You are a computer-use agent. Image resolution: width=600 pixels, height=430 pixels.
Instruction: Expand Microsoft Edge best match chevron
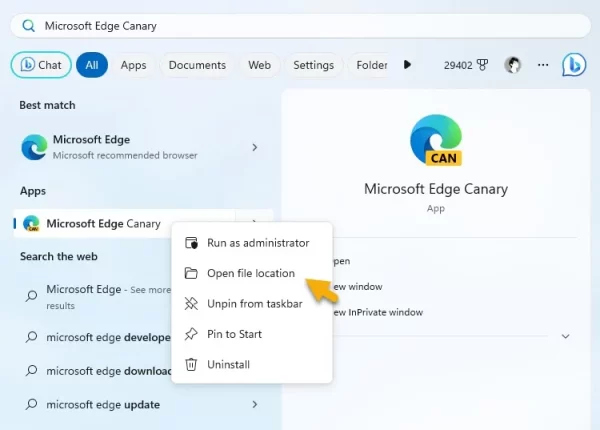click(255, 147)
